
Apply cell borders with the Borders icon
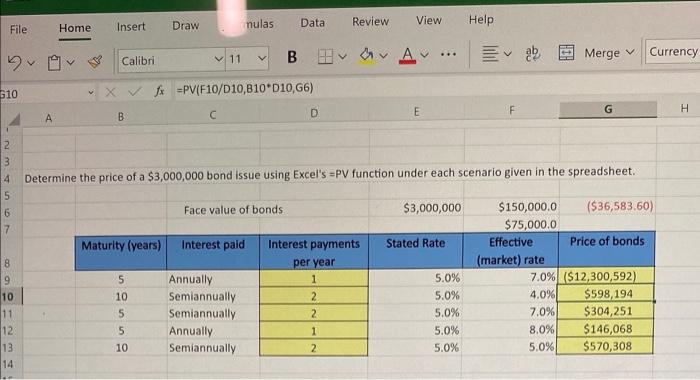(325, 56)
